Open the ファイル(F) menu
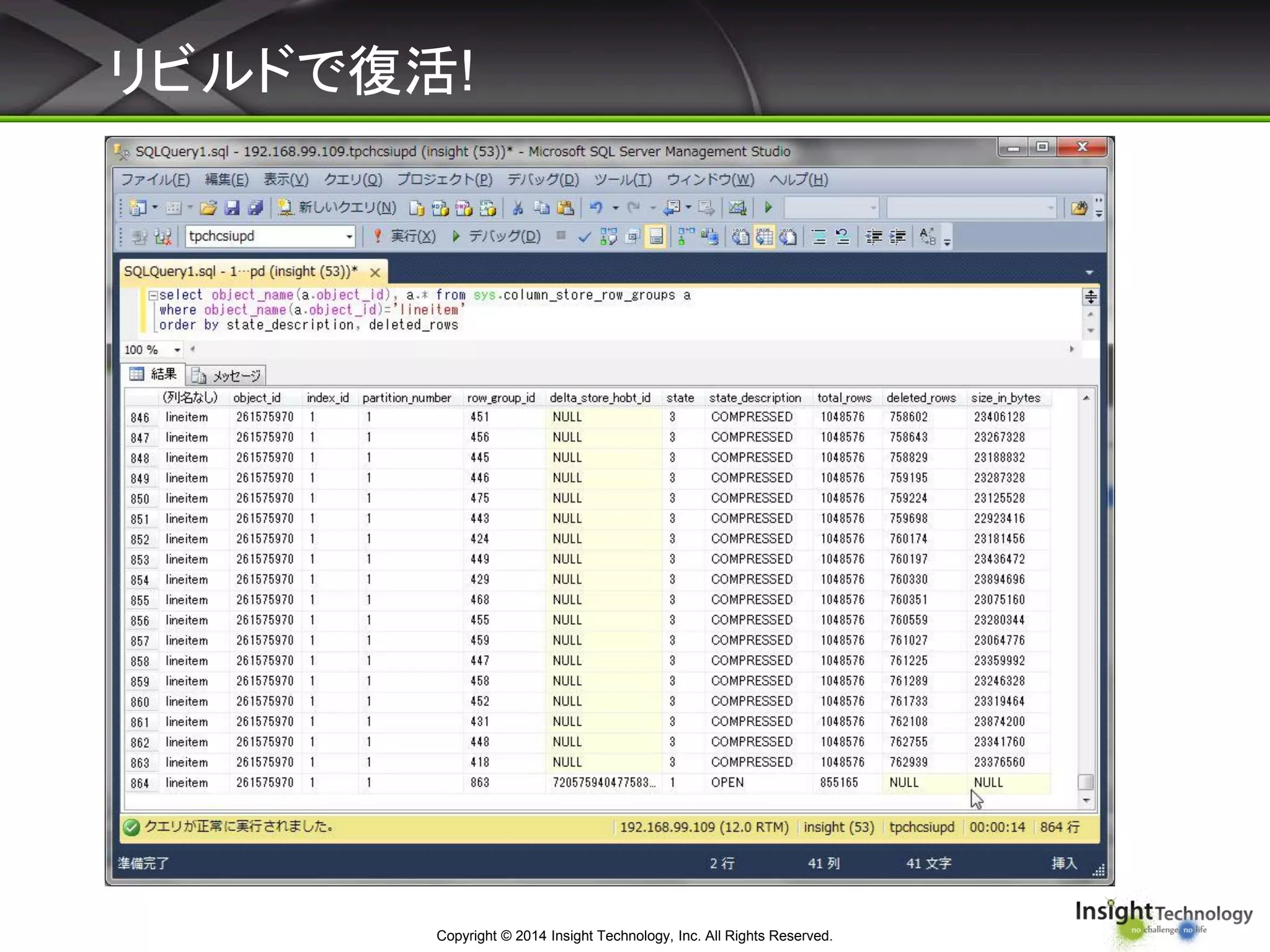 point(155,180)
